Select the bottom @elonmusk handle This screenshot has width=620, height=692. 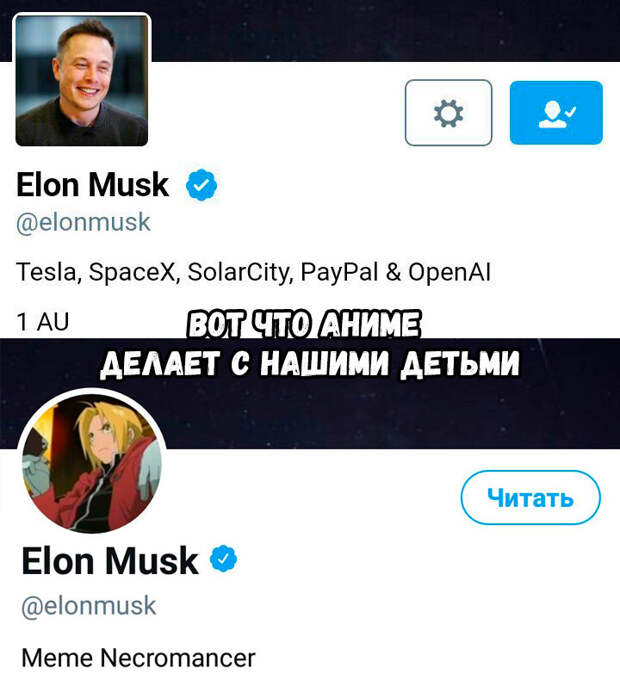(89, 606)
